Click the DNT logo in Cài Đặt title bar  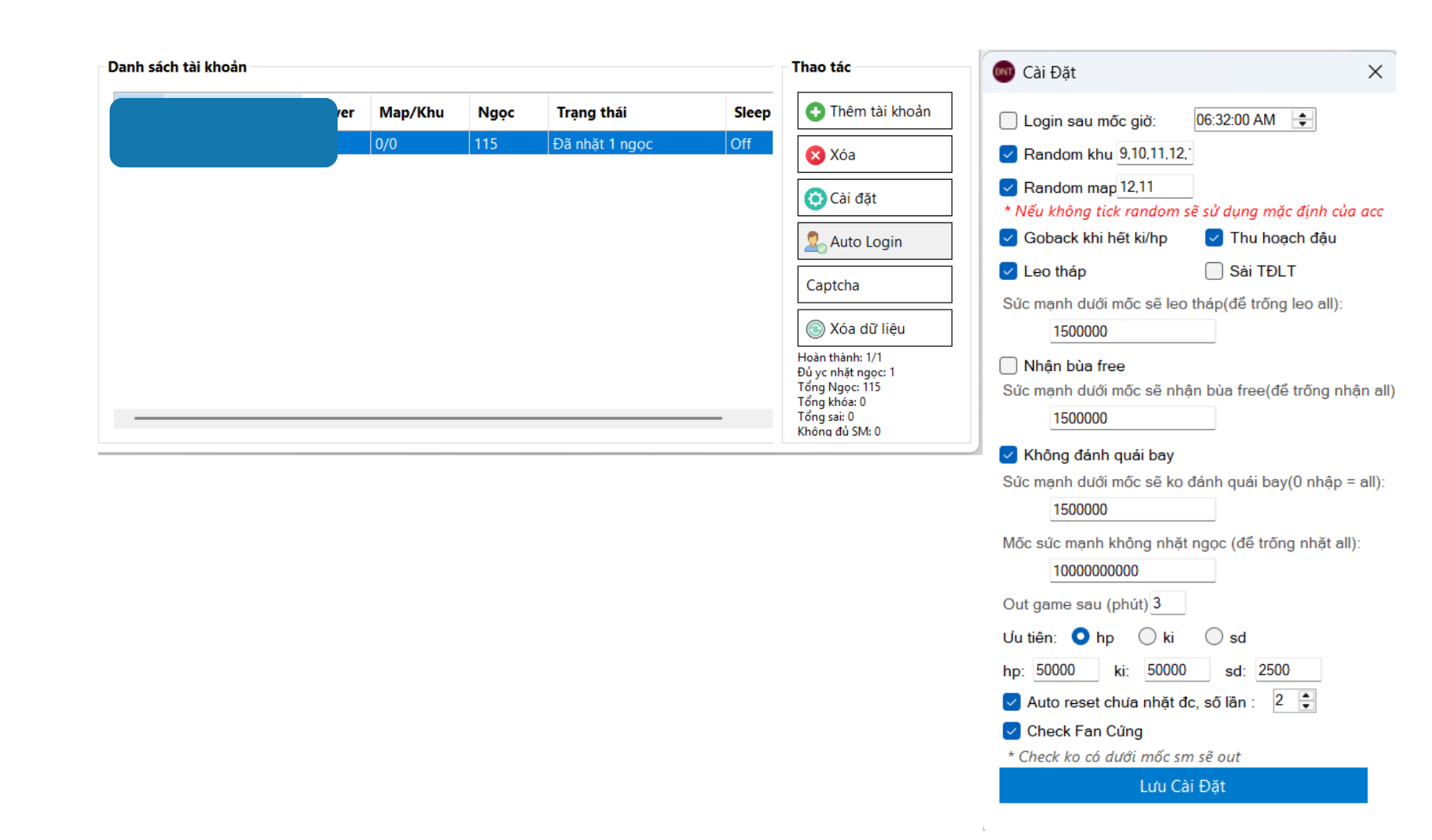pyautogui.click(x=1003, y=72)
